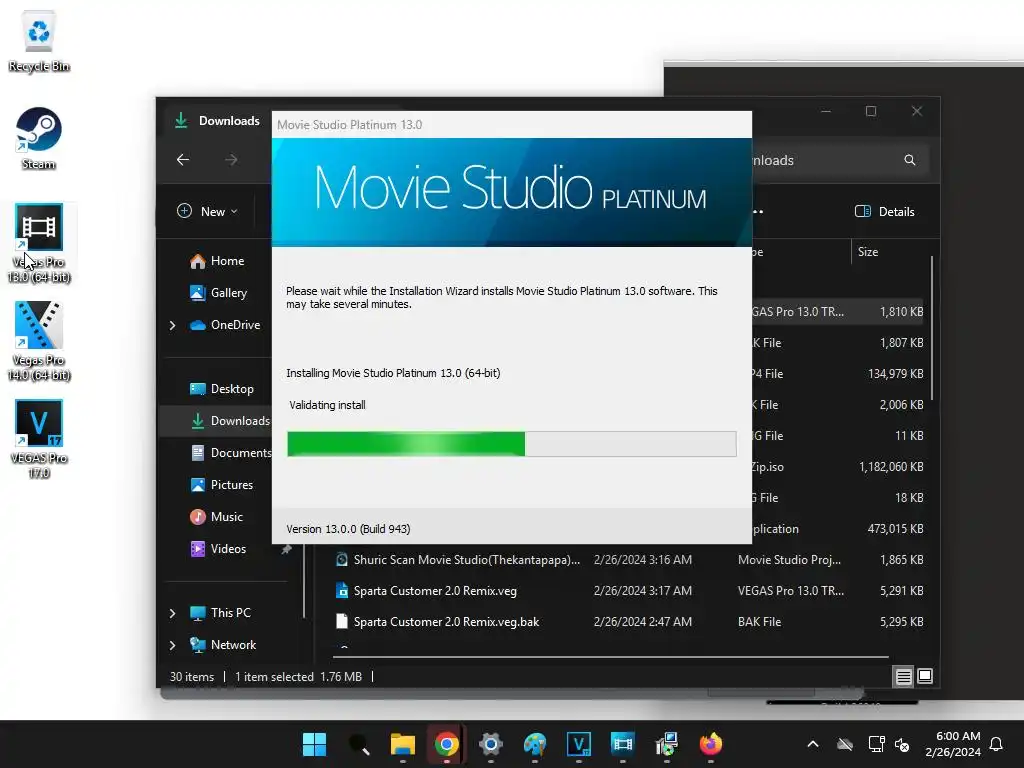1024x768 pixels.
Task: Click the explorer vertical scrollbar
Action: [x=931, y=328]
